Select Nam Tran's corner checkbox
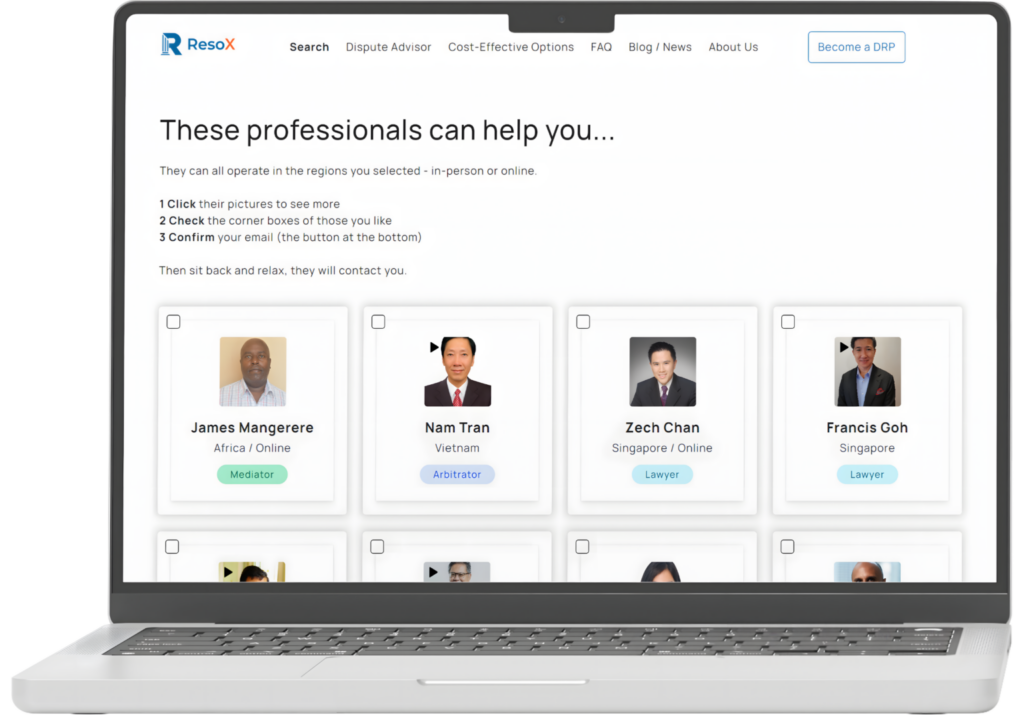This screenshot has height=715, width=1024. point(378,322)
